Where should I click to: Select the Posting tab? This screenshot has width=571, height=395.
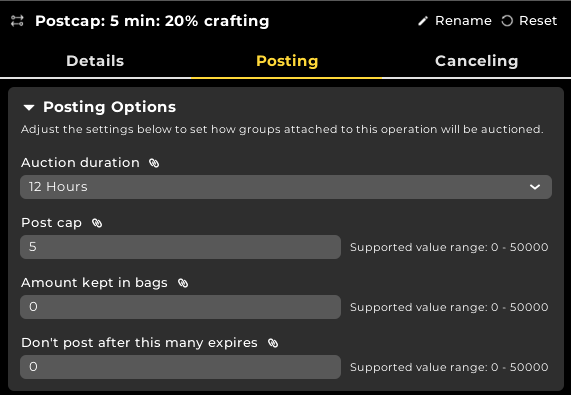point(287,61)
